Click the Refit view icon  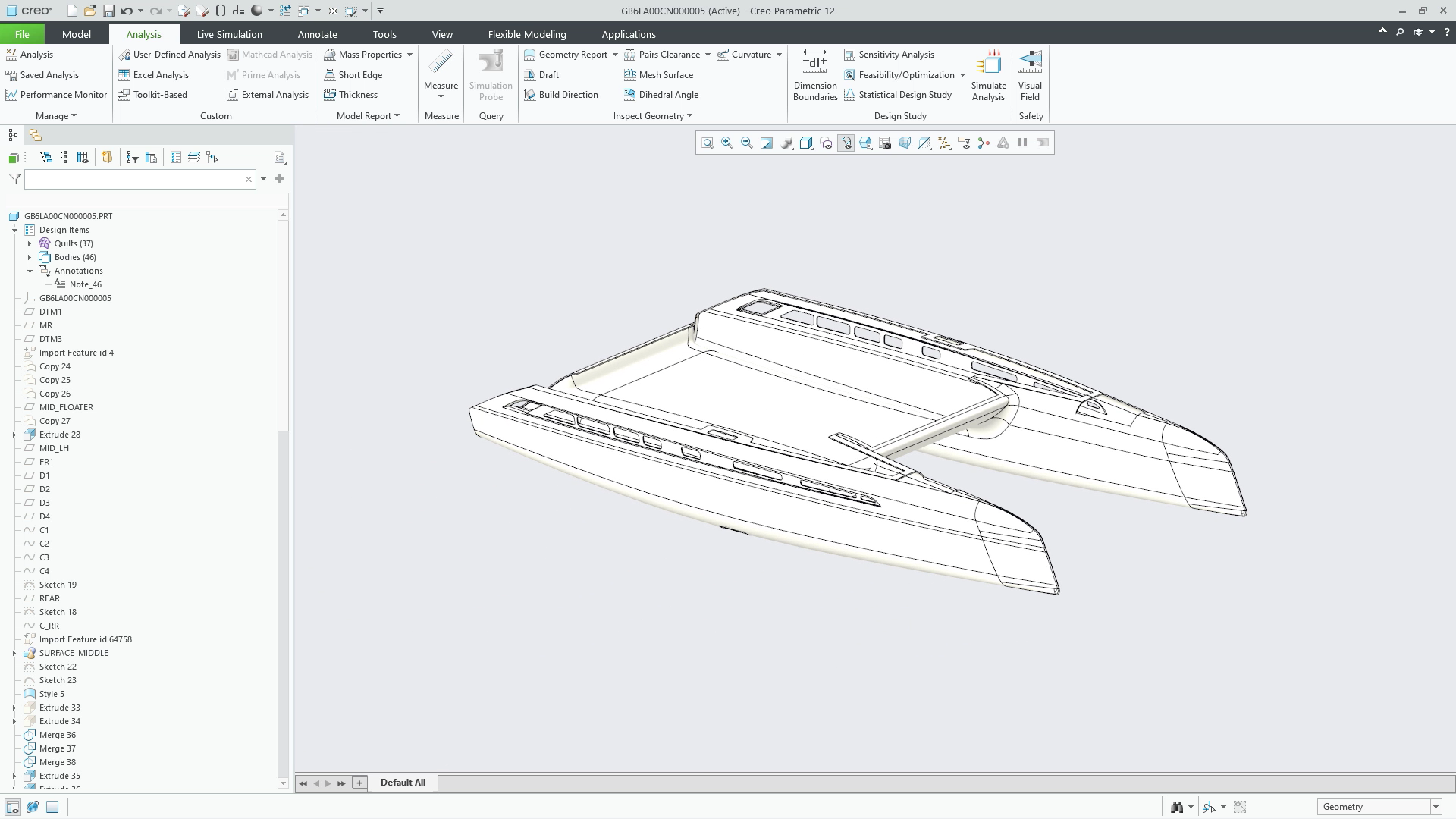[x=708, y=143]
